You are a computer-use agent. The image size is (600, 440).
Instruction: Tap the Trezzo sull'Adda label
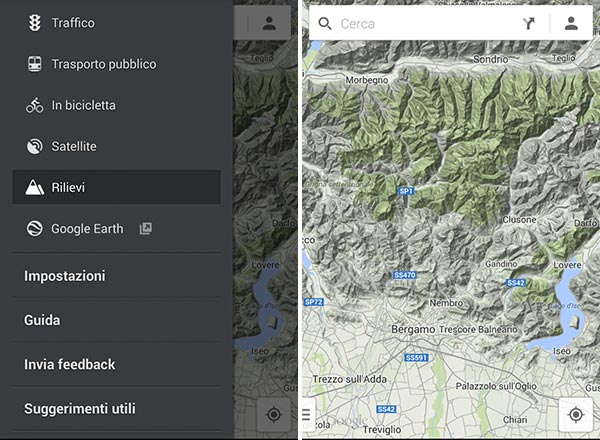350,379
